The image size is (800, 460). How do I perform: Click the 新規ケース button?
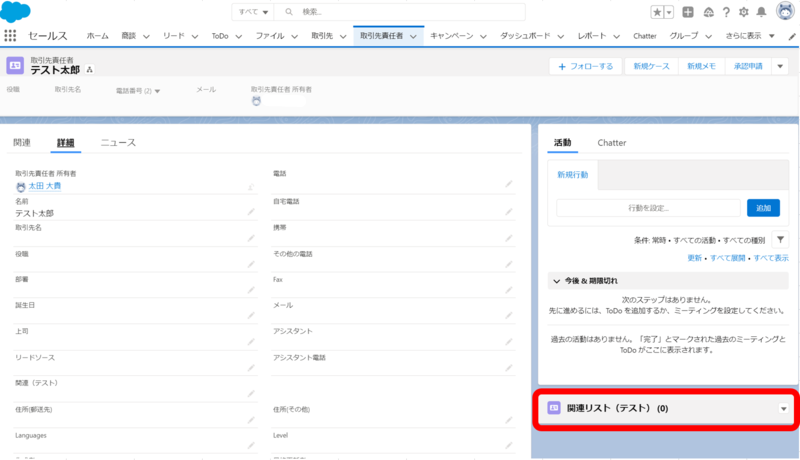pyautogui.click(x=652, y=66)
